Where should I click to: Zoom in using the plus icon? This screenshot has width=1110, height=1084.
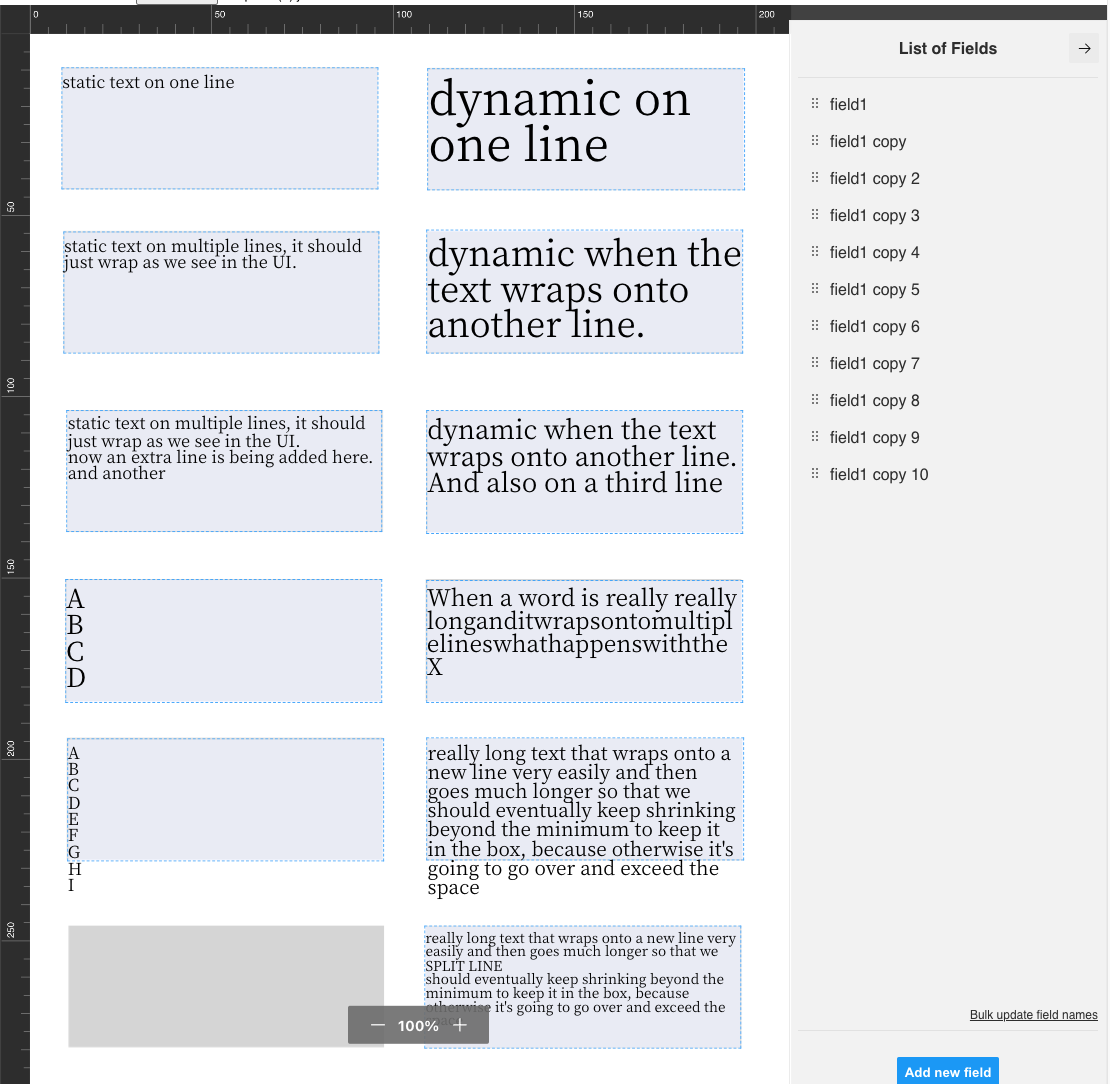[459, 1025]
